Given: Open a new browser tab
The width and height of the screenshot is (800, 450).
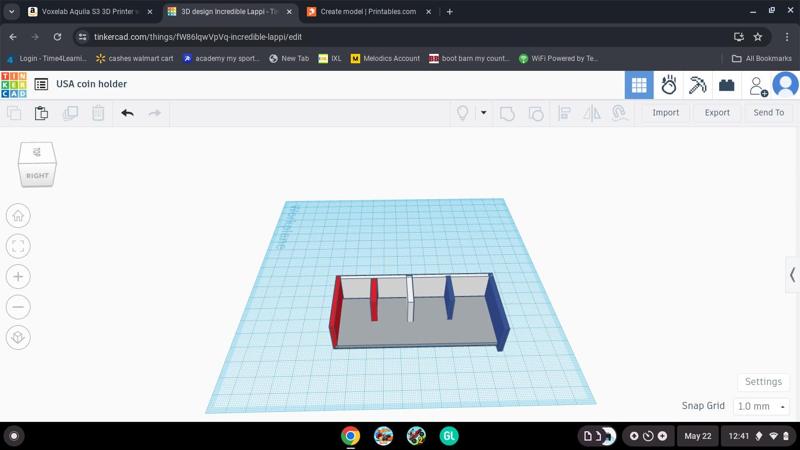Looking at the screenshot, I should (449, 12).
